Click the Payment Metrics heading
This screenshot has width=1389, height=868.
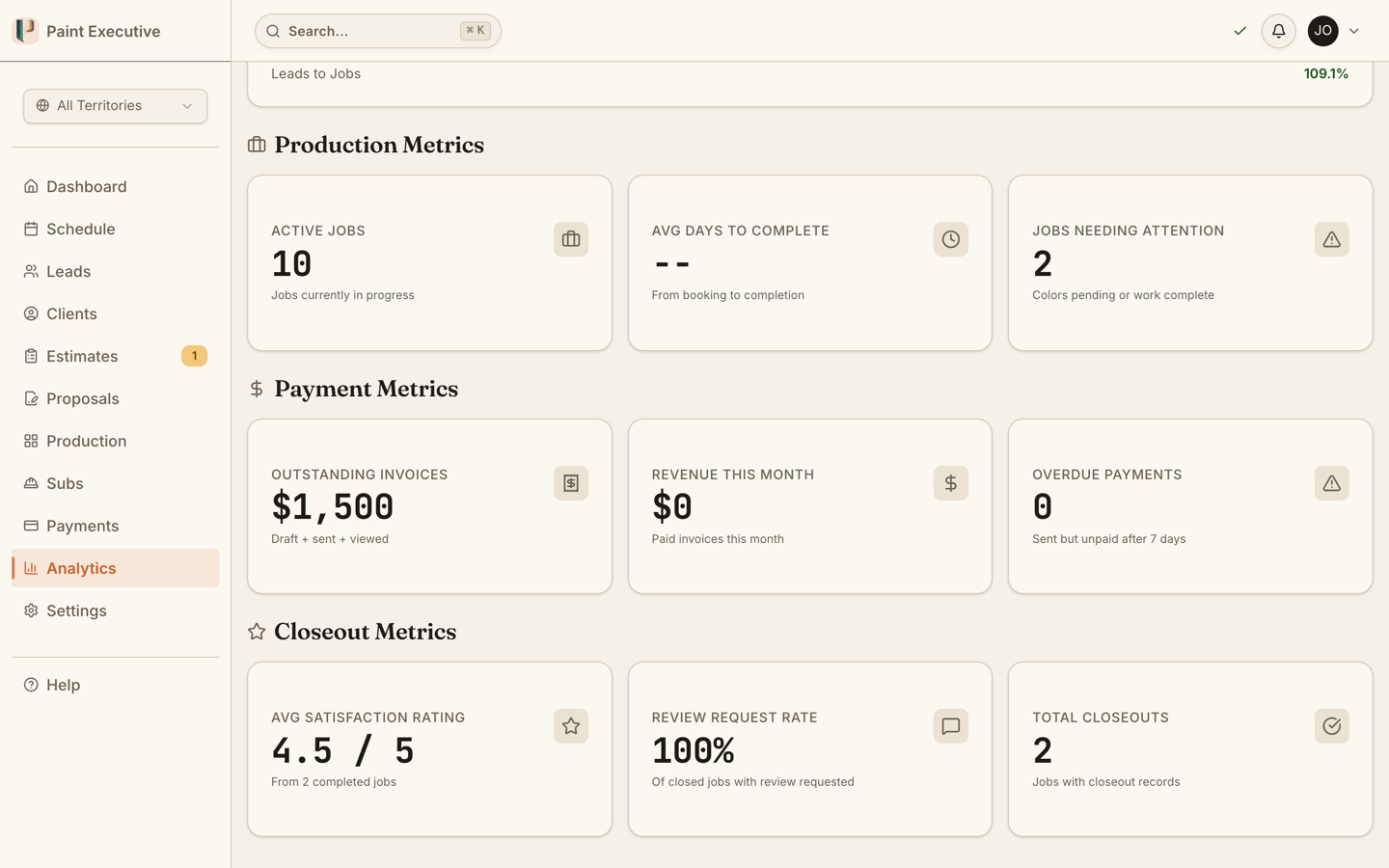pyautogui.click(x=367, y=389)
